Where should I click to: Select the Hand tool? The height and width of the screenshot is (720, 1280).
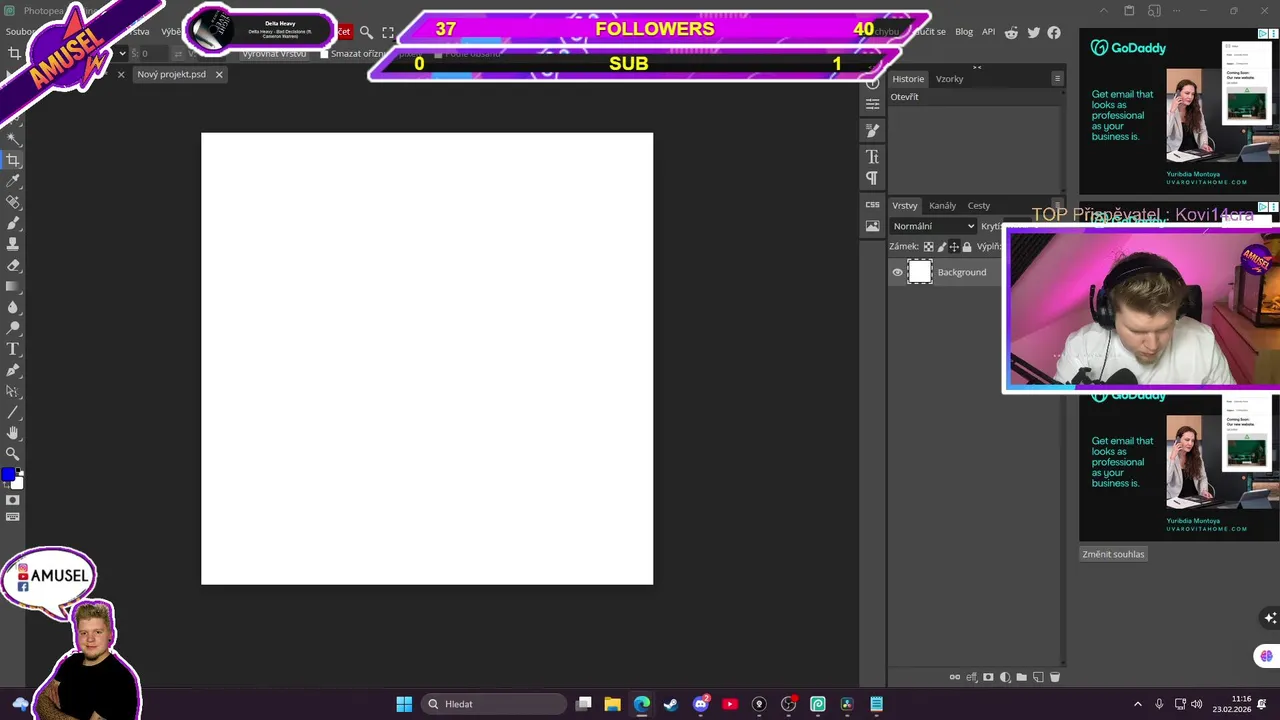(x=13, y=433)
